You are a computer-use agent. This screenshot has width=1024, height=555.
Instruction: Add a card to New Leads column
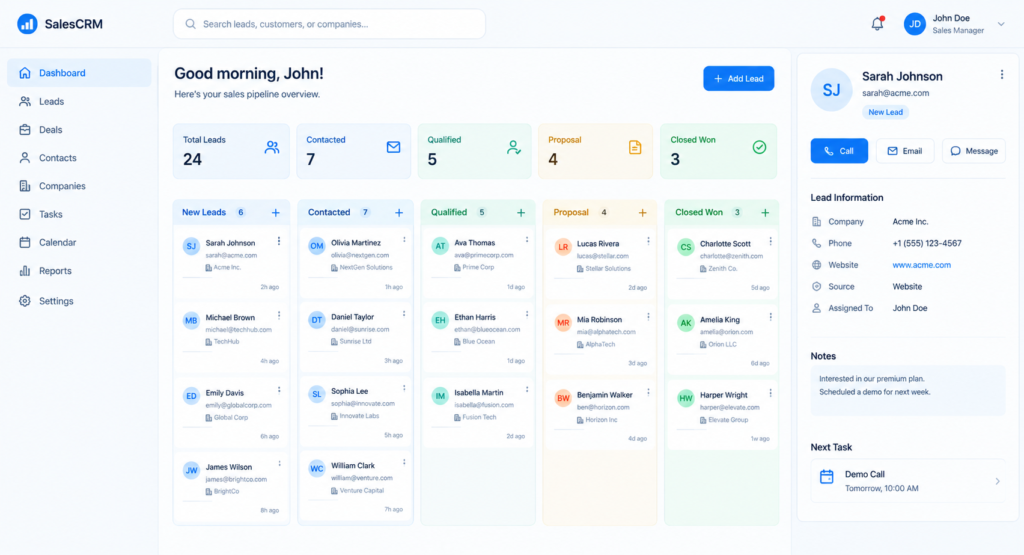pos(276,213)
